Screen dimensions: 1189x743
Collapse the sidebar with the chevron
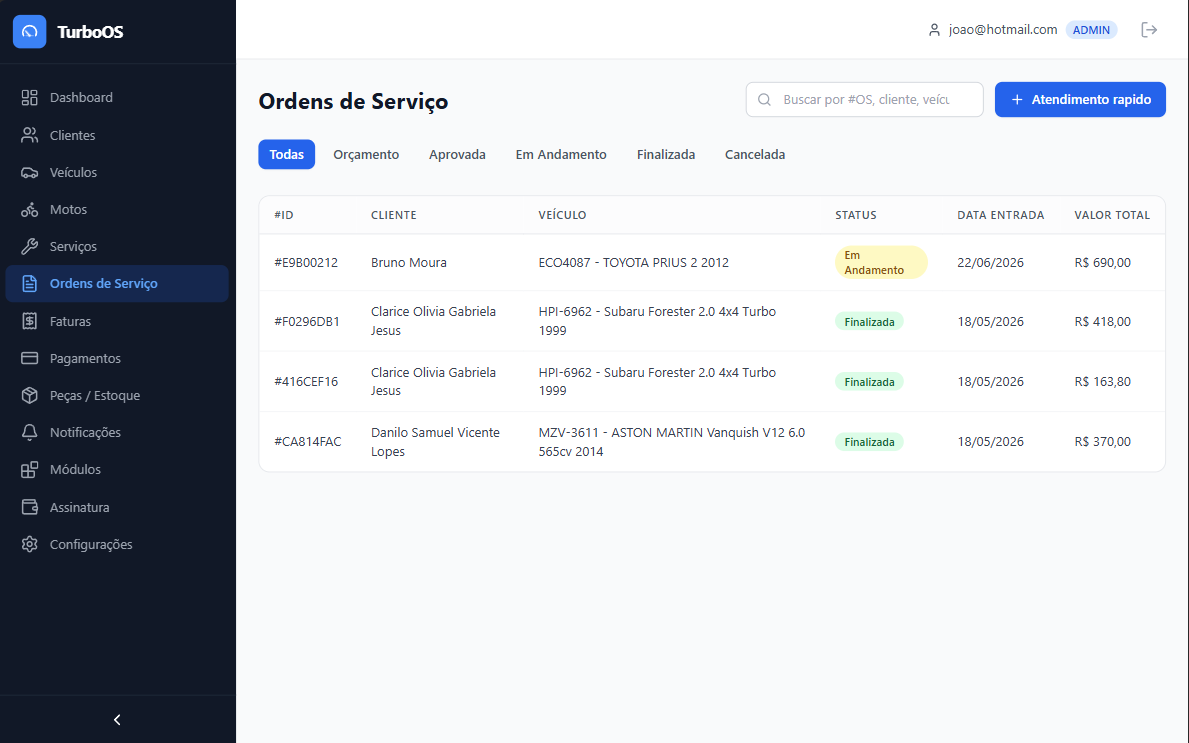(117, 719)
